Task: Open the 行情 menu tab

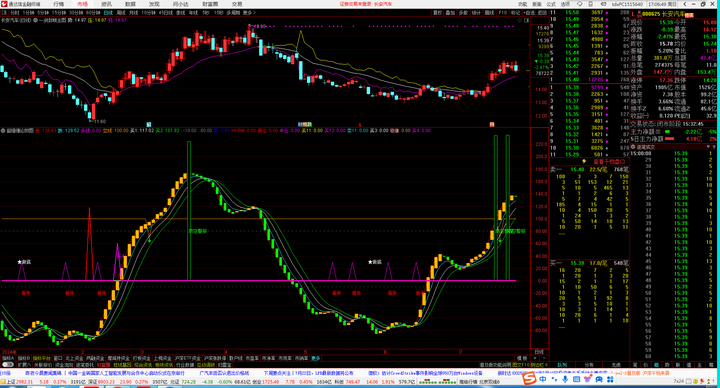Action: click(x=59, y=4)
